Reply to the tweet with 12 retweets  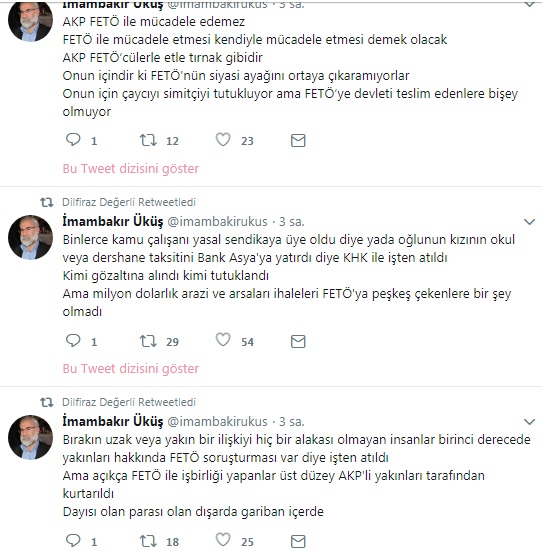(73, 140)
